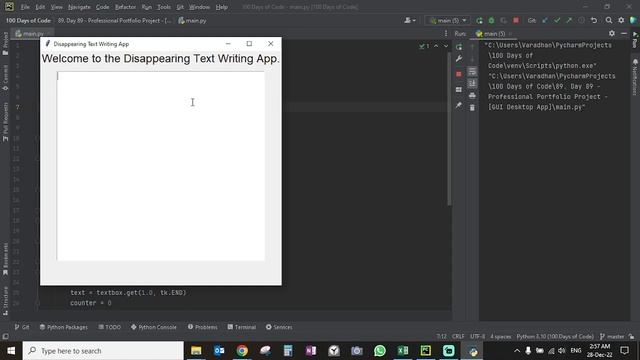Image resolution: width=640 pixels, height=360 pixels.
Task: Open IDE settings gear in top toolbar
Action: point(621,20)
